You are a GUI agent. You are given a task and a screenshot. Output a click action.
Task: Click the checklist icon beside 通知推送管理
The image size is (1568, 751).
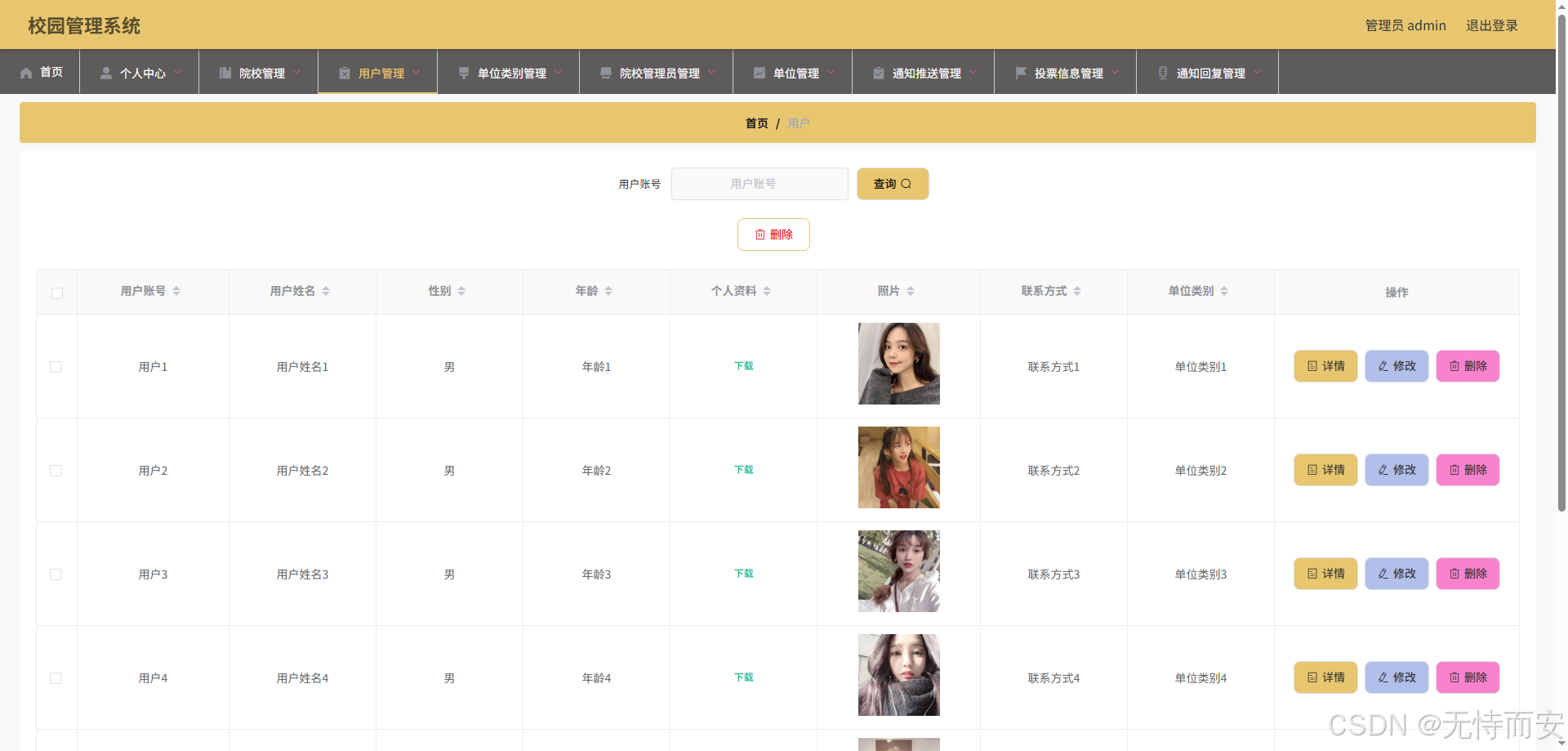879,73
